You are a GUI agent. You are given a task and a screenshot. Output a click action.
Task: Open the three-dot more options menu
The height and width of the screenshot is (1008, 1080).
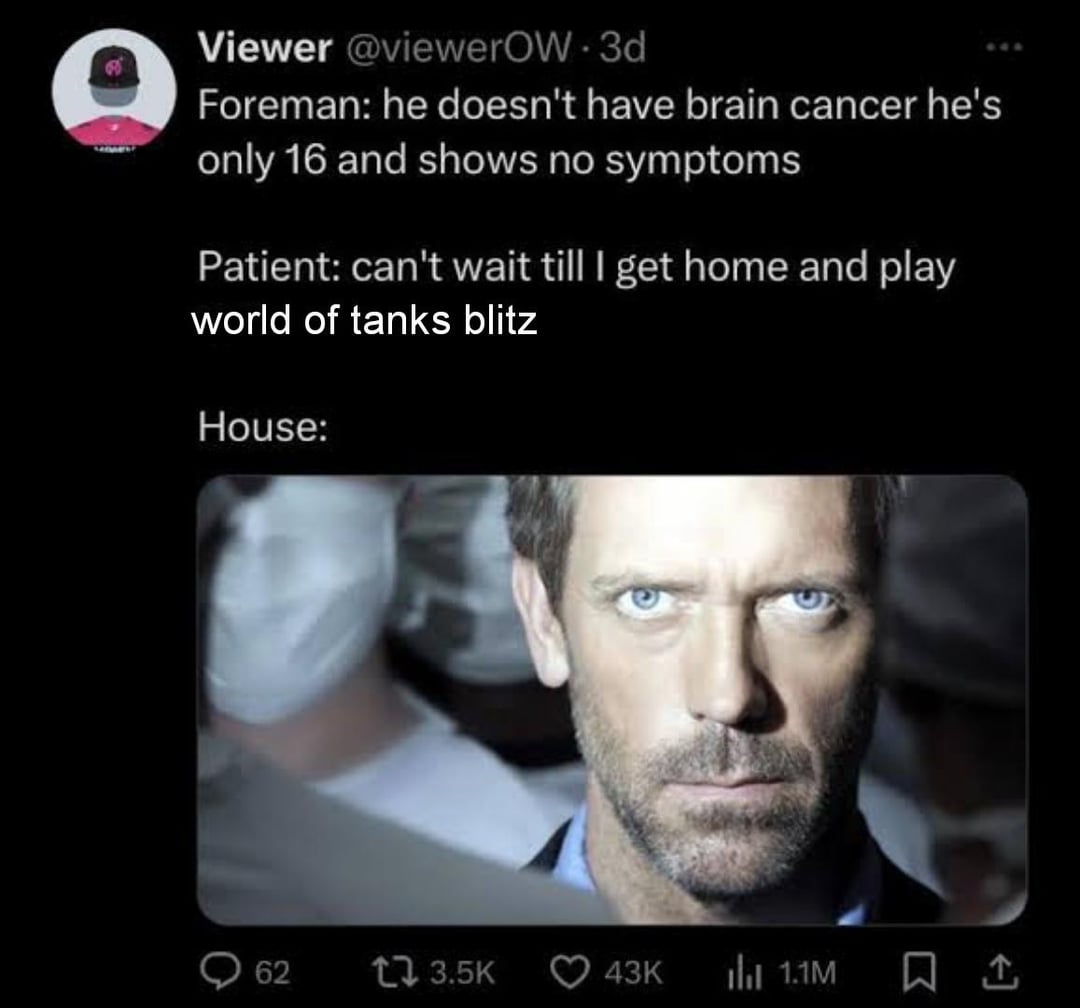(x=1004, y=48)
